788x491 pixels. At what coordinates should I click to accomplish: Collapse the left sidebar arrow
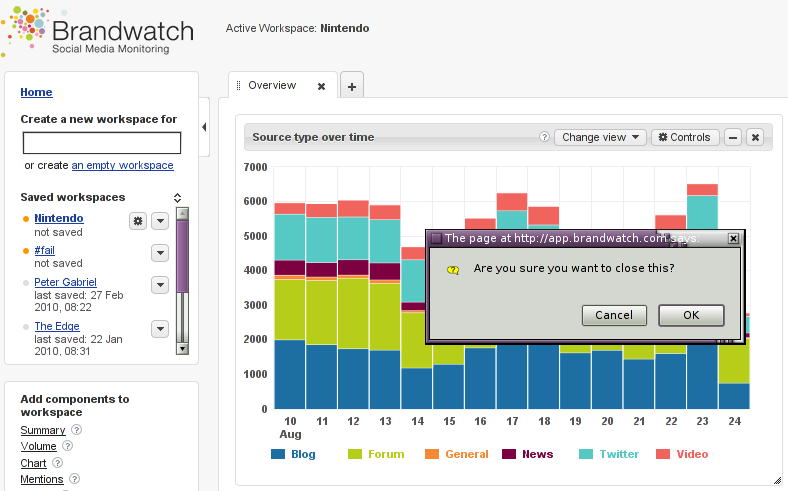[204, 127]
